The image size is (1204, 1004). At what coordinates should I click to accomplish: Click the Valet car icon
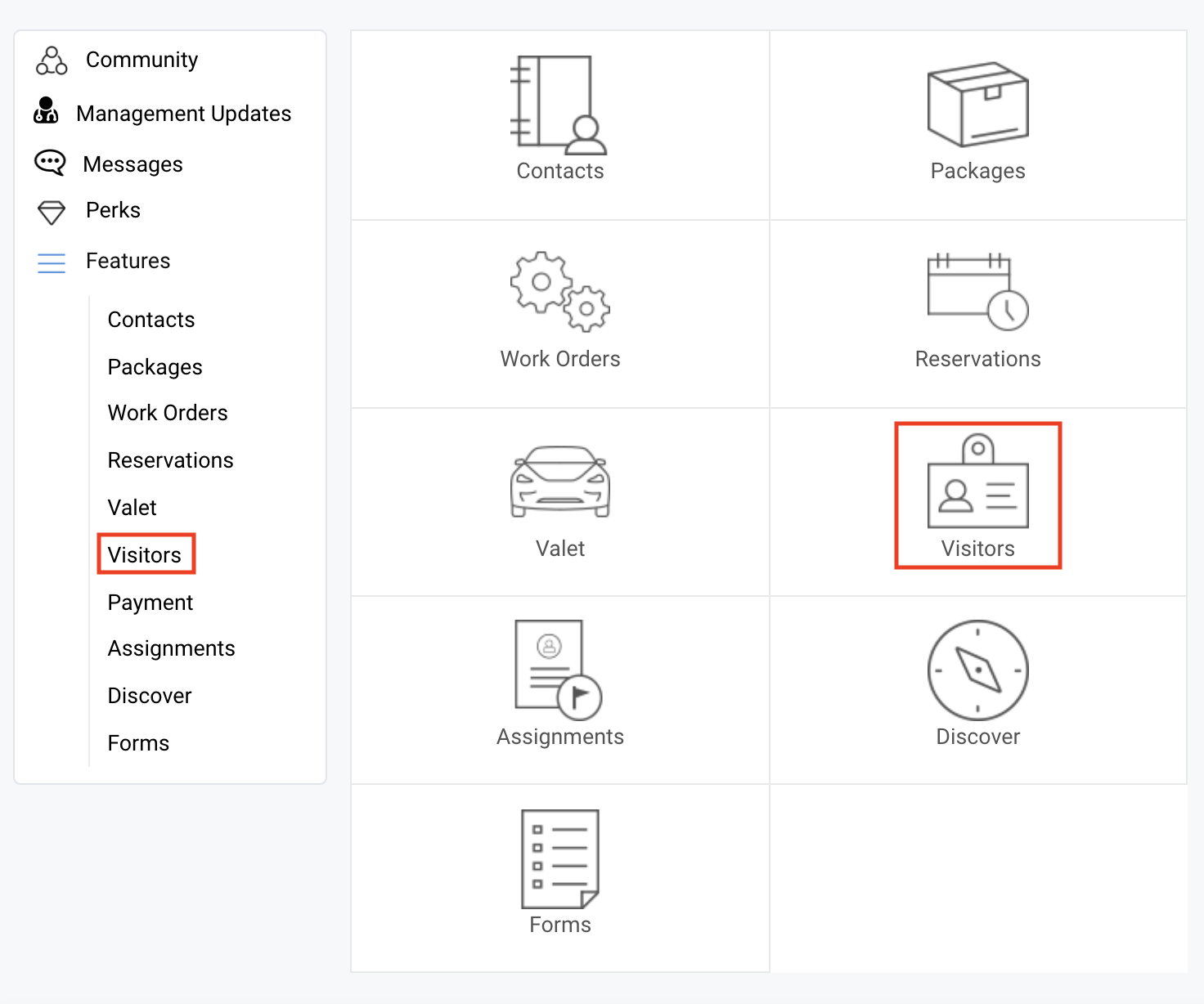point(559,482)
